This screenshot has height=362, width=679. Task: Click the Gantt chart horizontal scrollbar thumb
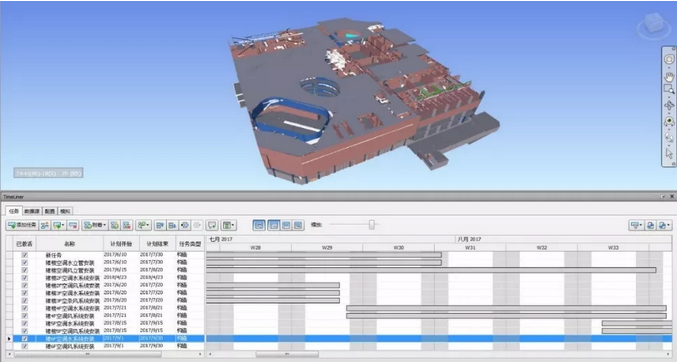tap(287, 354)
